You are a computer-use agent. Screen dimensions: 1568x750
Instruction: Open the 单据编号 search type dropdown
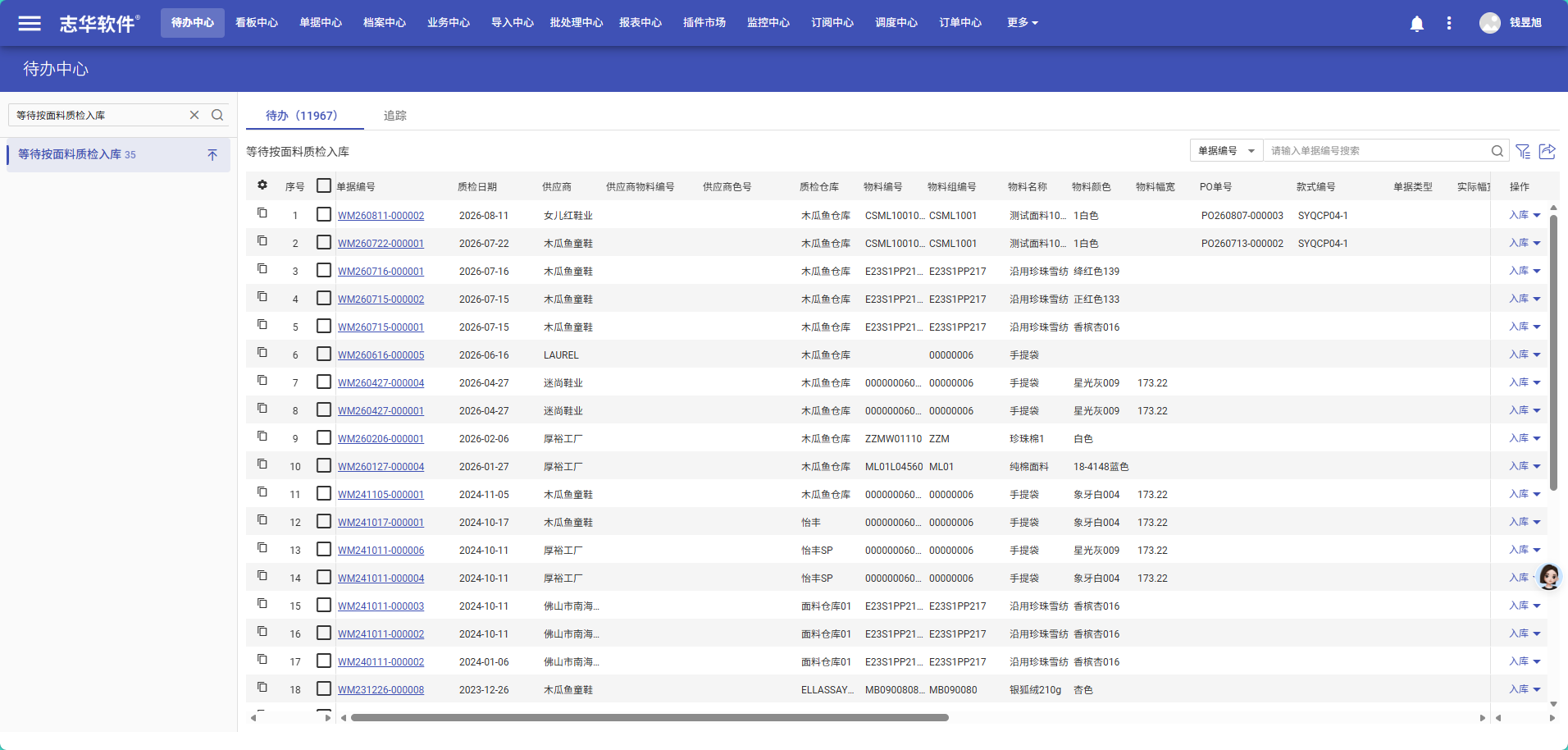1227,151
